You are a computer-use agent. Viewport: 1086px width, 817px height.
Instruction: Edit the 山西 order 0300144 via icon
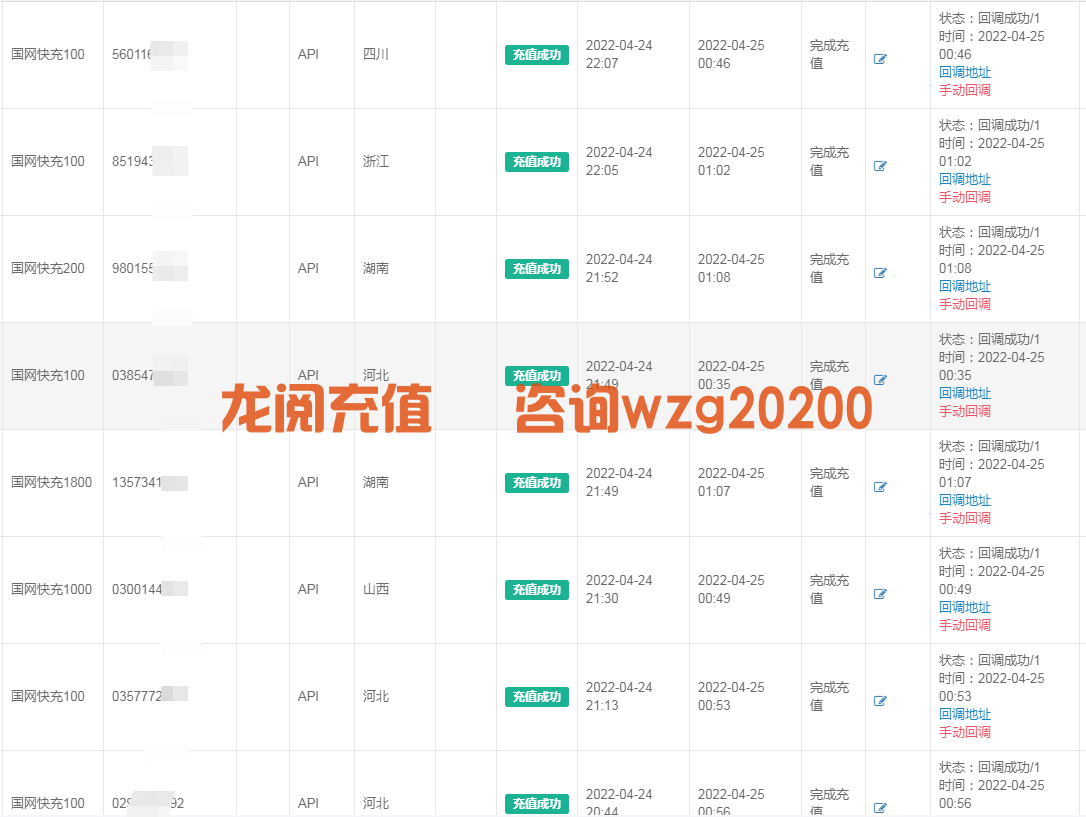tap(880, 594)
